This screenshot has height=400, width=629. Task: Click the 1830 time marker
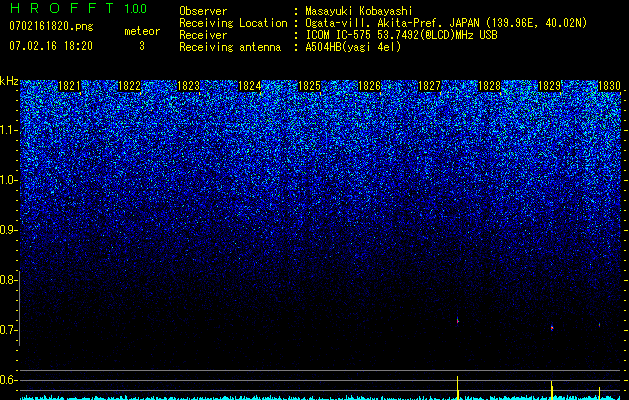[609, 86]
